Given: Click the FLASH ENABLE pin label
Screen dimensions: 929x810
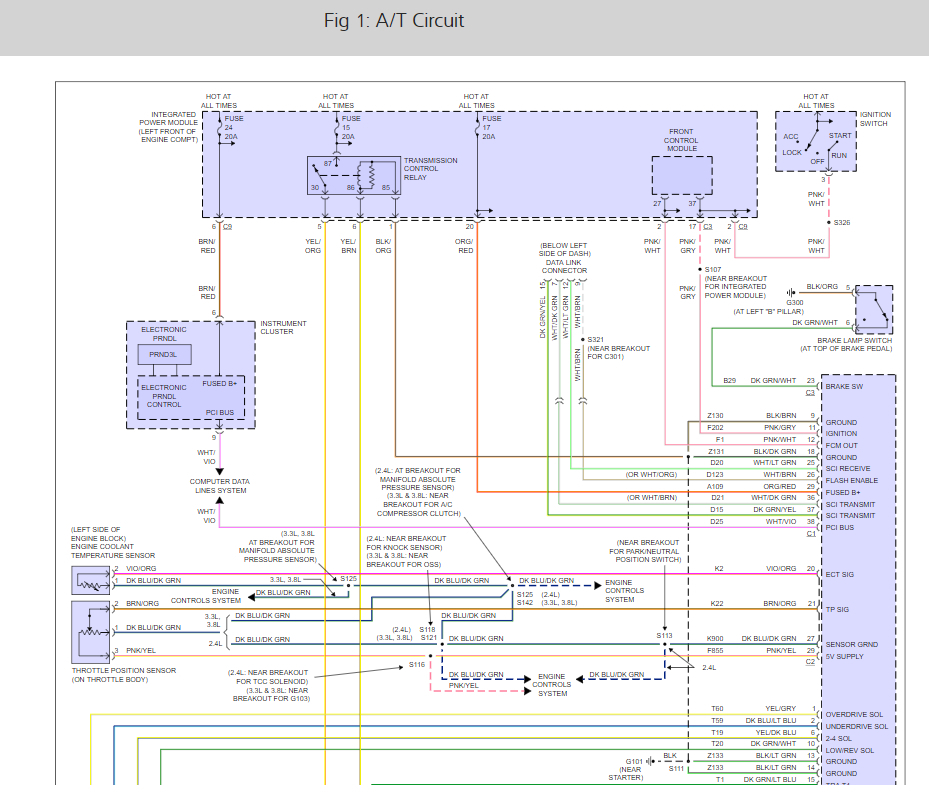Looking at the screenshot, I should click(851, 481).
